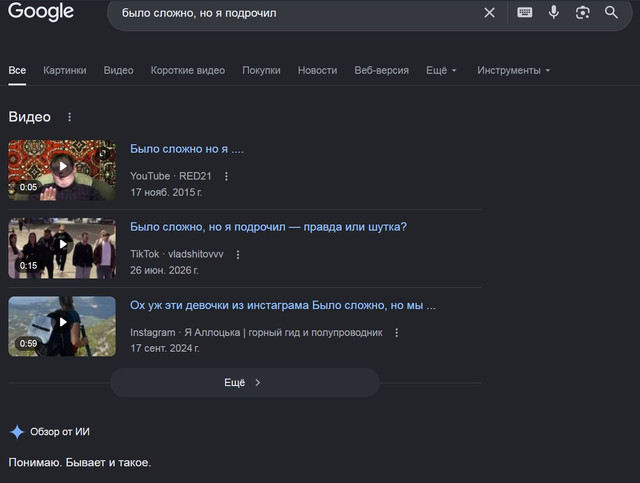This screenshot has width=640, height=483.
Task: Open three-dot menu for the Instagram result
Action: tap(396, 333)
